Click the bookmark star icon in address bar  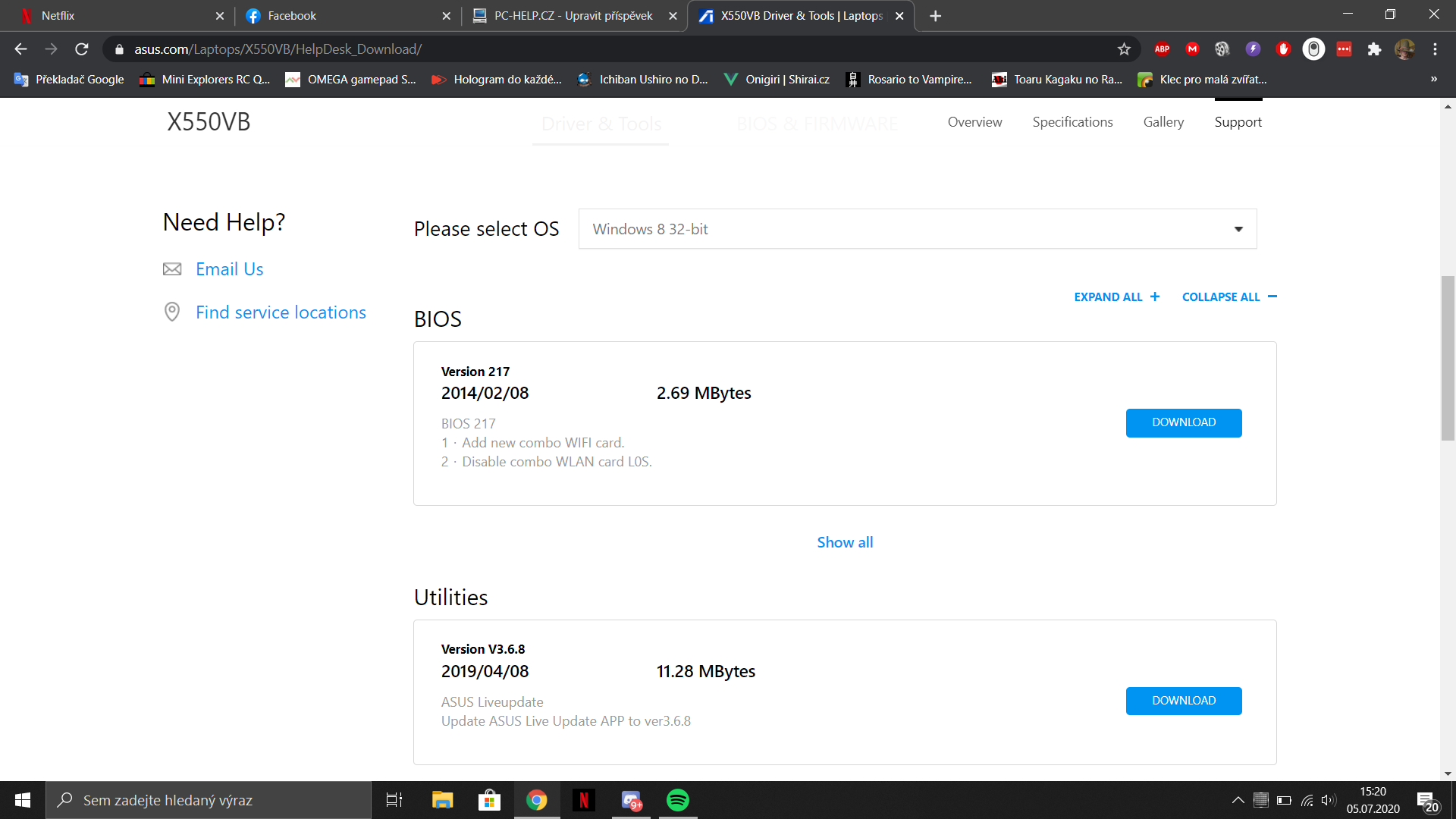[x=1124, y=49]
